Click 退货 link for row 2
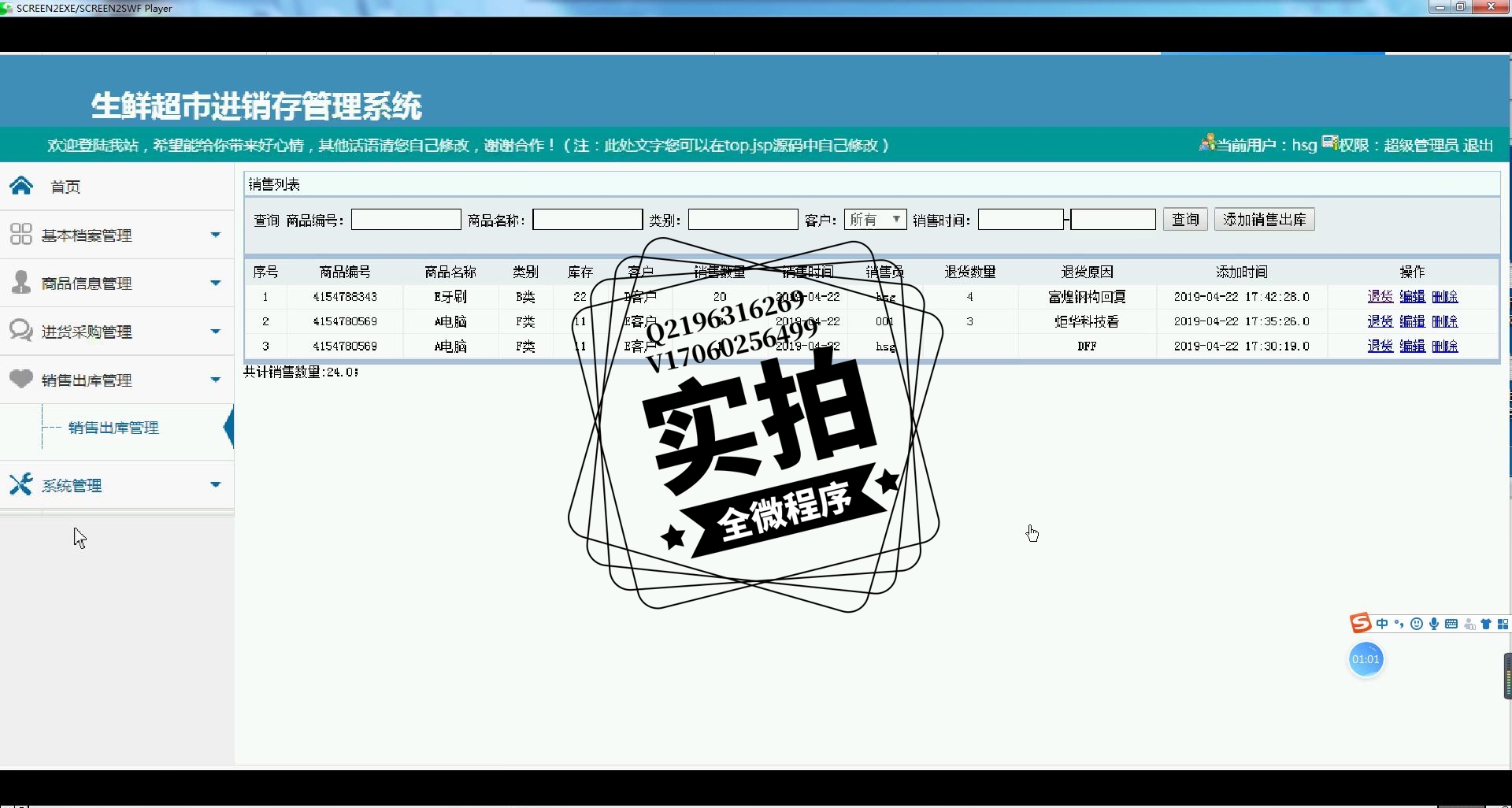 1380,321
